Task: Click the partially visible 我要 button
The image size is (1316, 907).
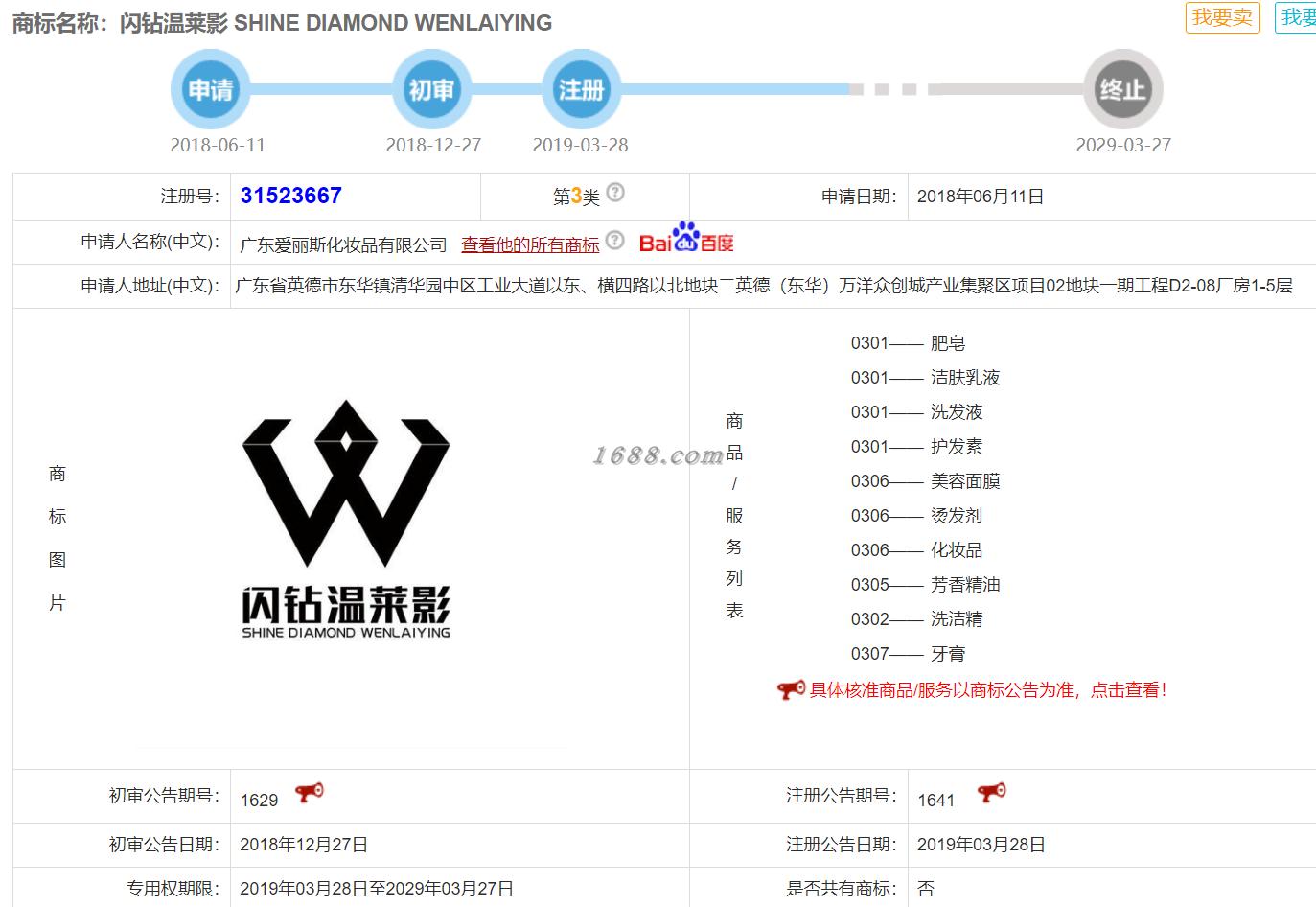Action: [x=1296, y=17]
